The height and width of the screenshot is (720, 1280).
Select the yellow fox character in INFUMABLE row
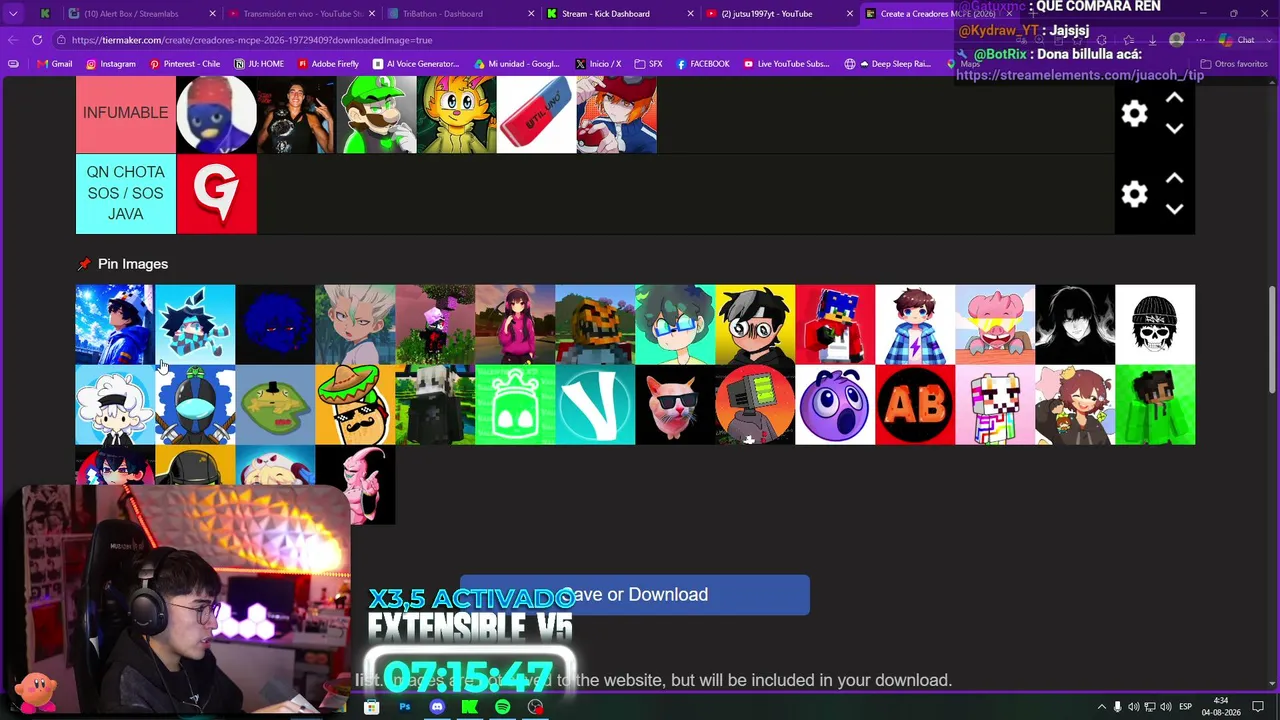457,114
